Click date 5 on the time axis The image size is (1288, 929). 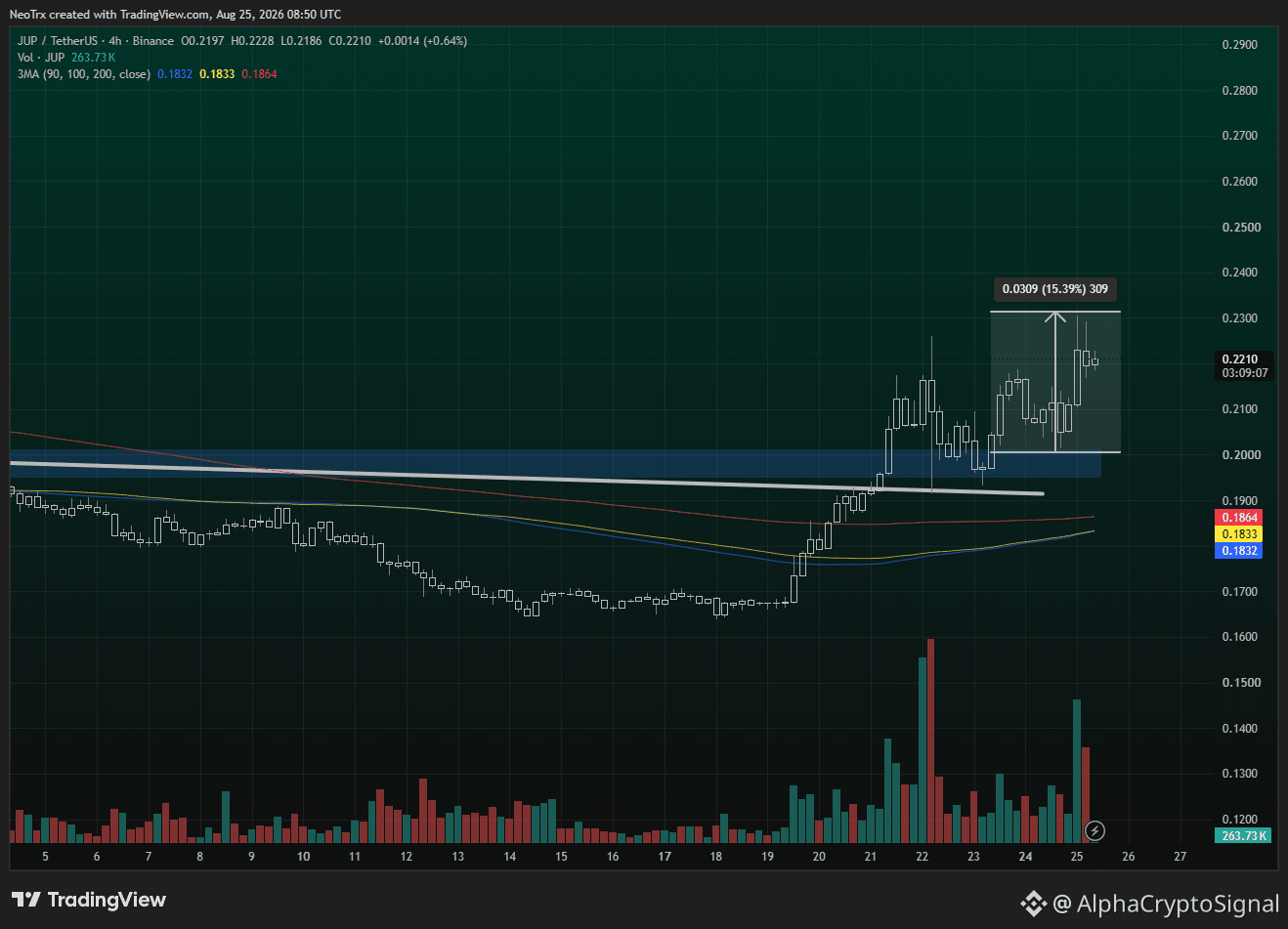click(x=45, y=857)
